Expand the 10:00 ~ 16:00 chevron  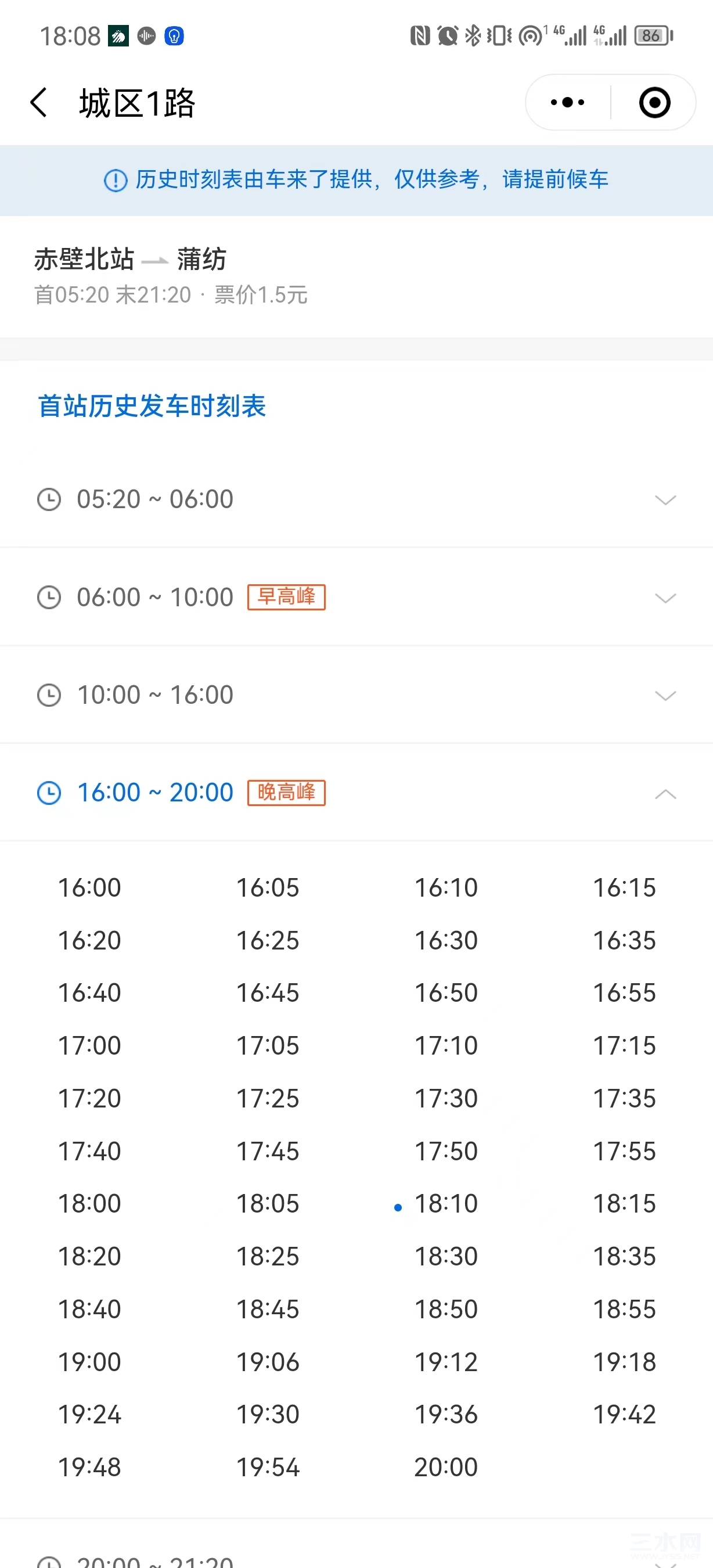point(665,695)
